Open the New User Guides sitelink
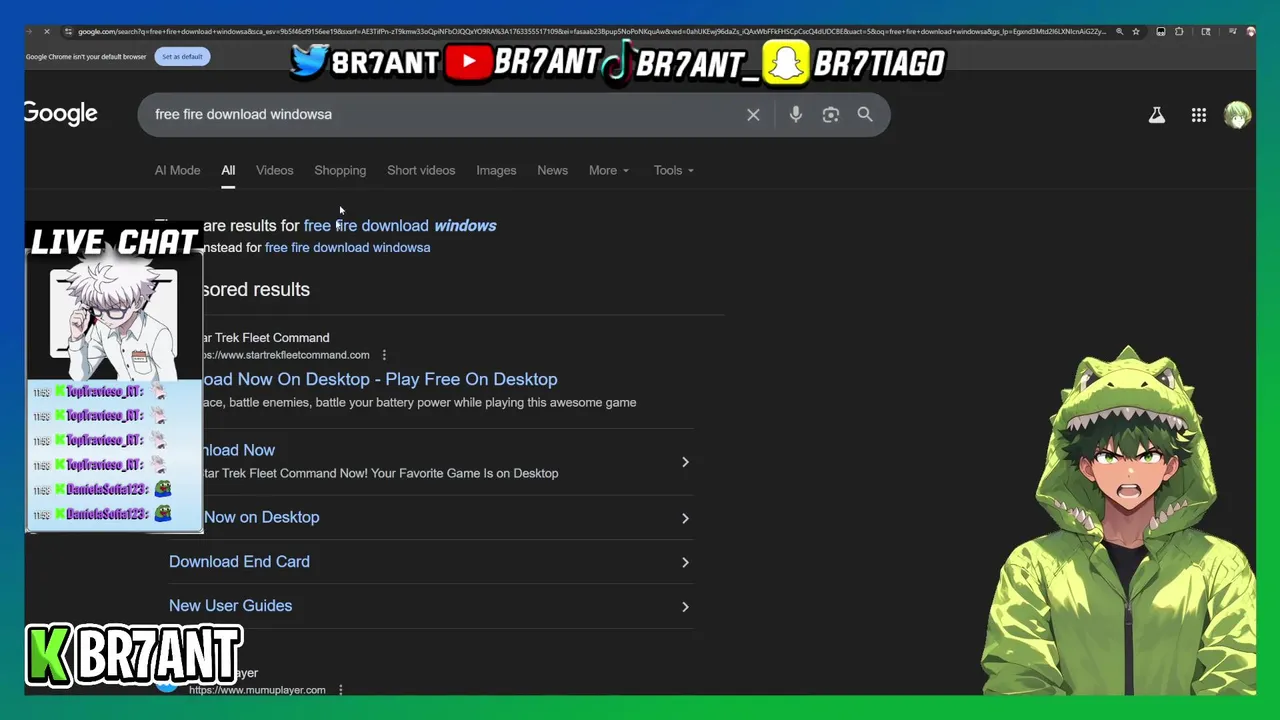This screenshot has width=1280, height=720. point(230,606)
